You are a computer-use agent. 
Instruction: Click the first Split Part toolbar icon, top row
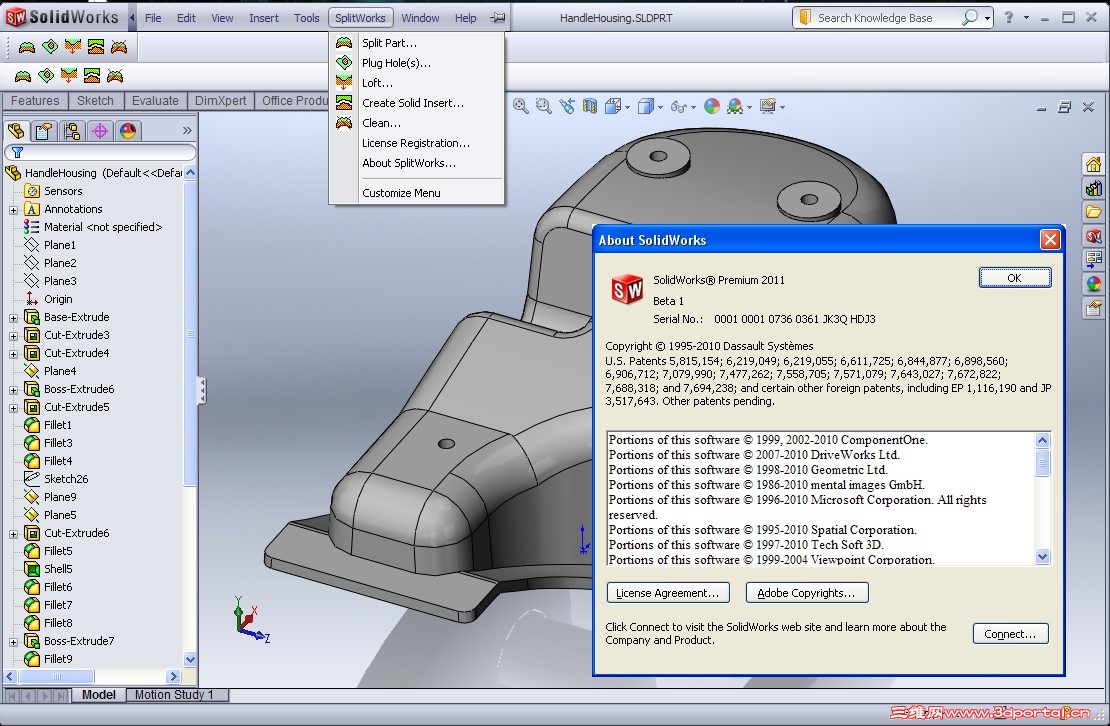27,47
